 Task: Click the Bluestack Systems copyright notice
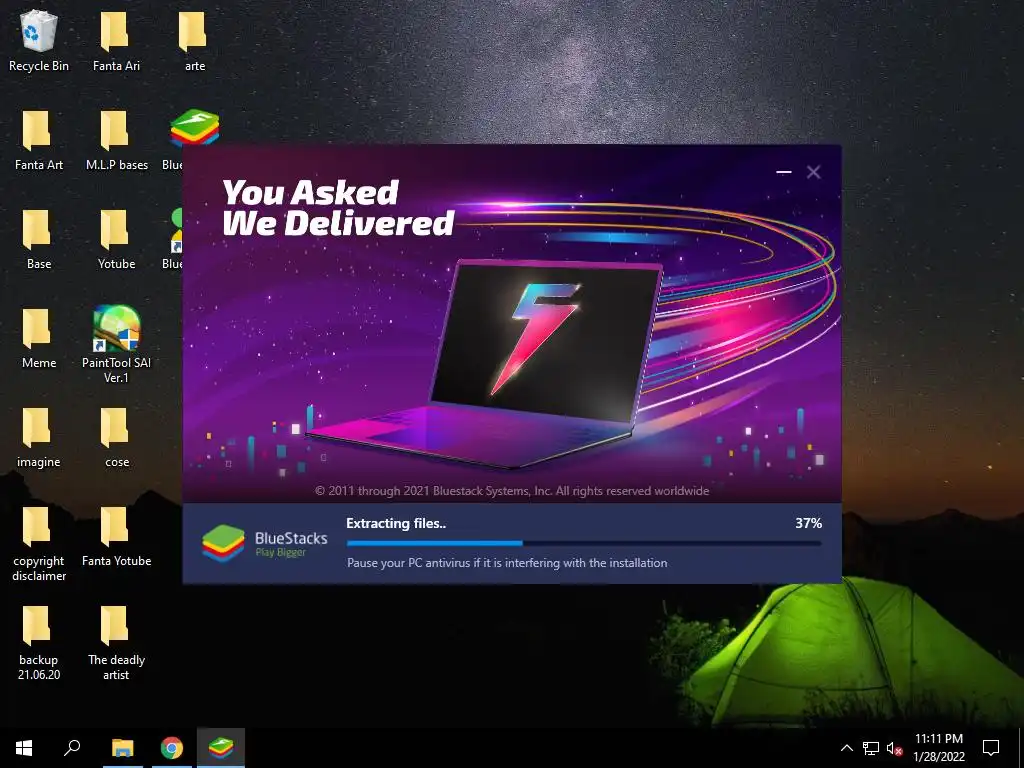[511, 490]
